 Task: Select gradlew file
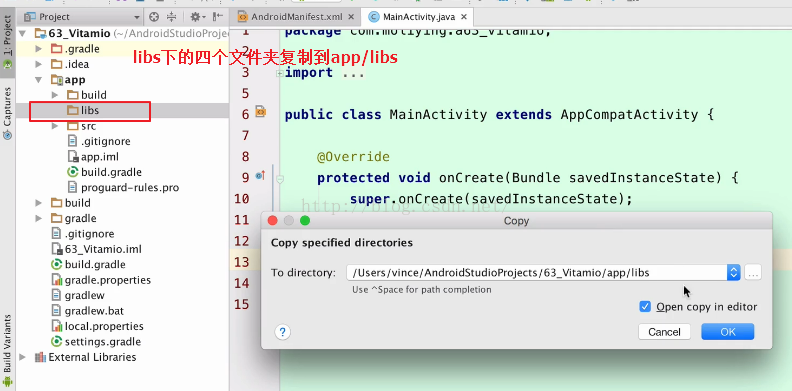point(84,295)
